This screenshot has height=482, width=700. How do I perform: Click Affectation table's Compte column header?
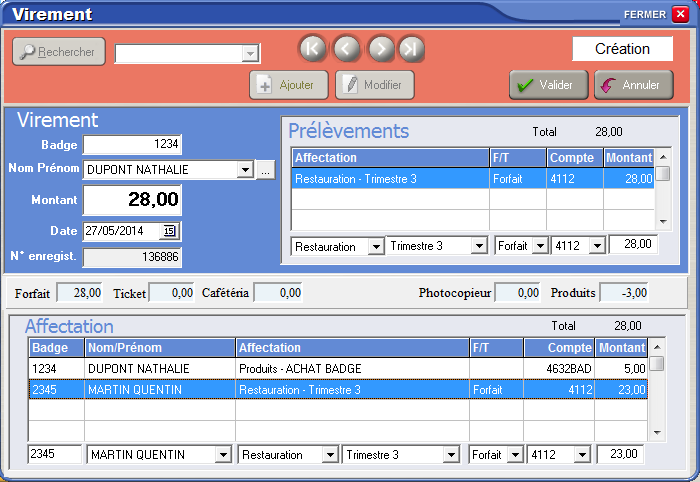(559, 348)
